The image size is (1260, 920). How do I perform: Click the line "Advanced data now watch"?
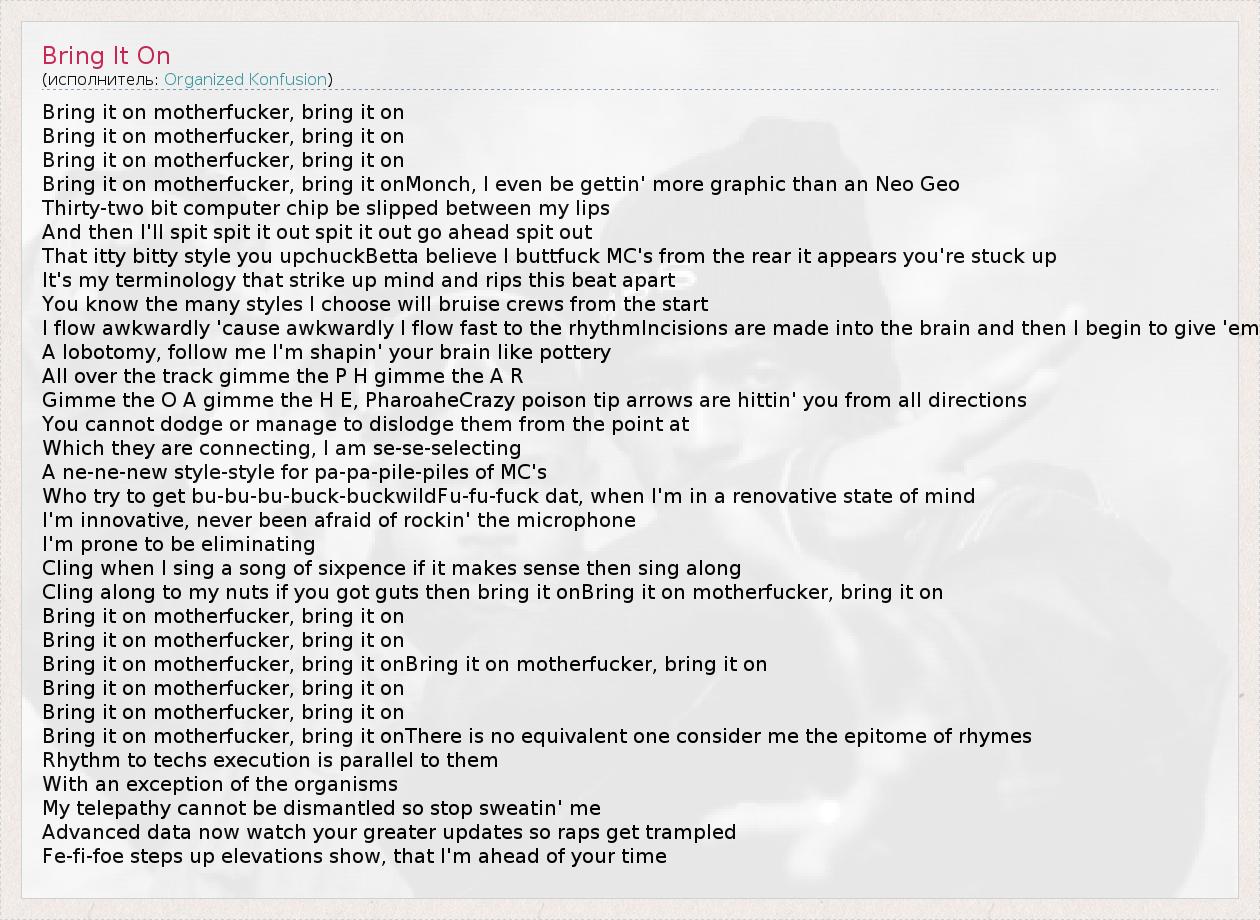[x=389, y=832]
